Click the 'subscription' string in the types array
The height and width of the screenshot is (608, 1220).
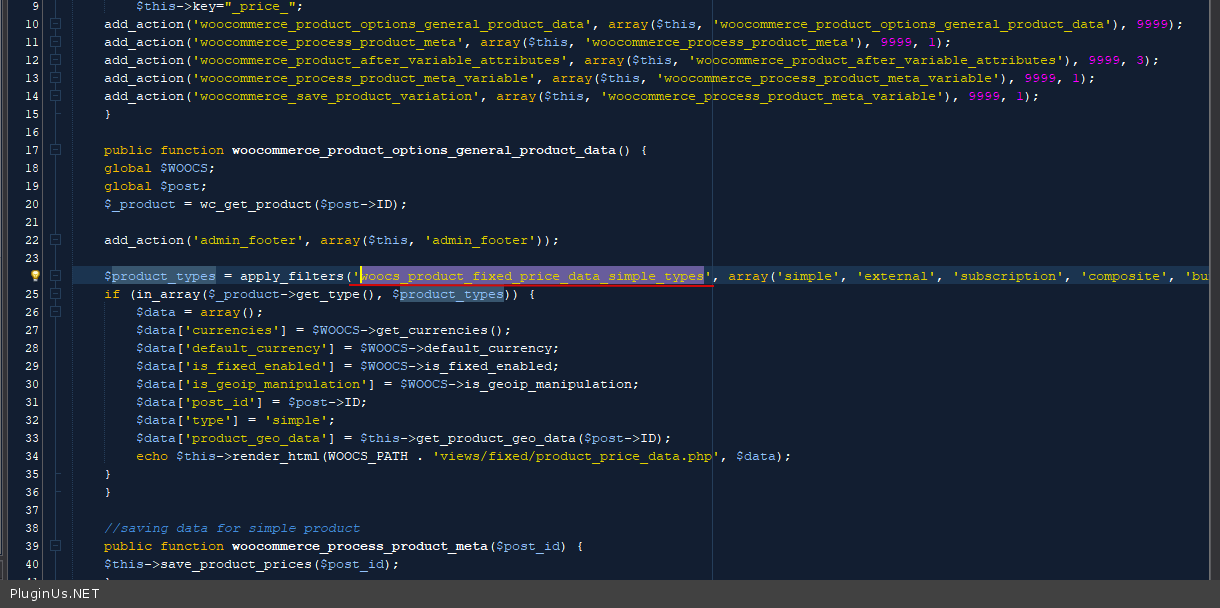(1008, 276)
